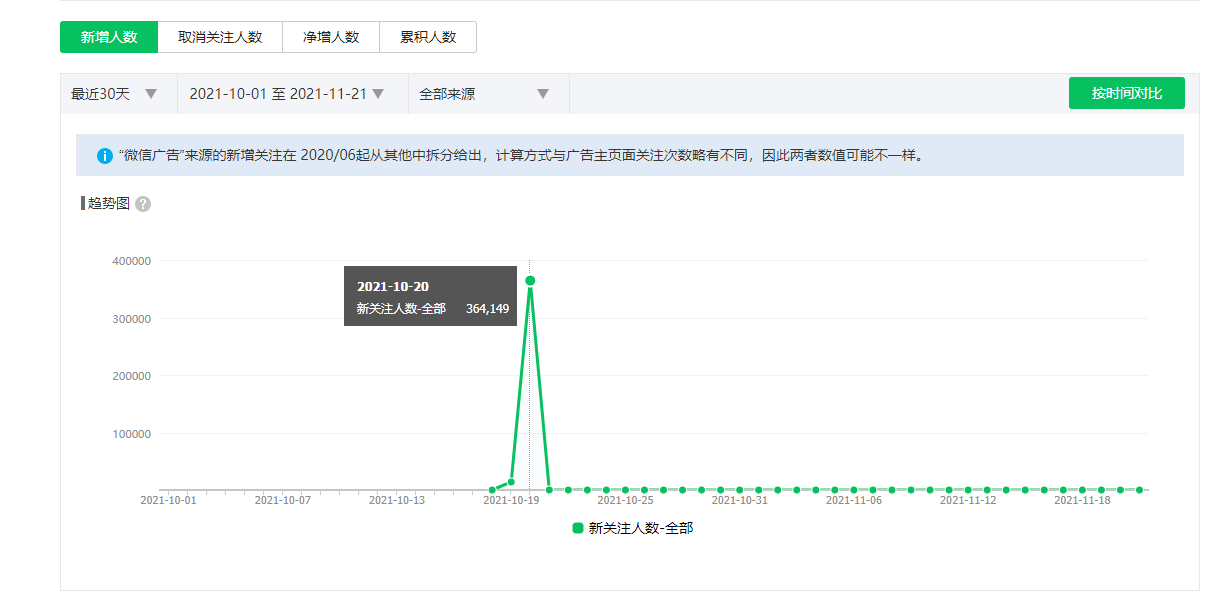Click the first data point on the line

[x=492, y=490]
